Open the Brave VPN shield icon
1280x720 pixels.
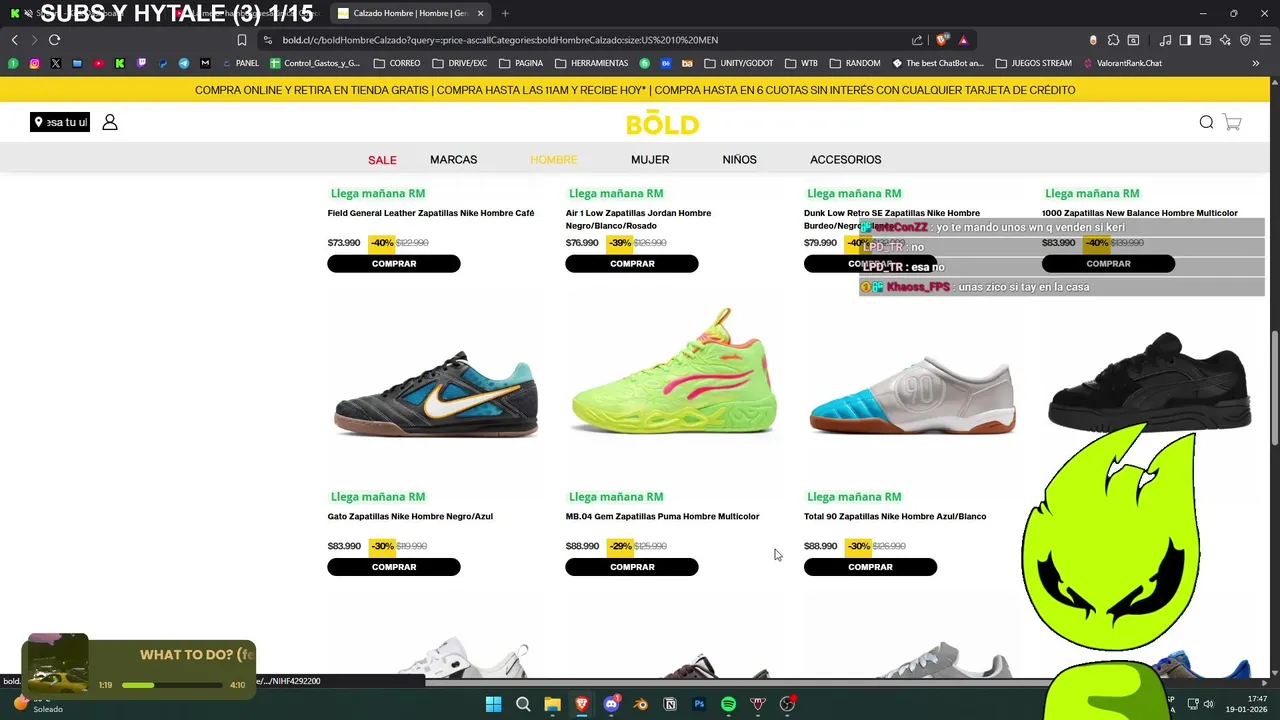[x=1245, y=40]
